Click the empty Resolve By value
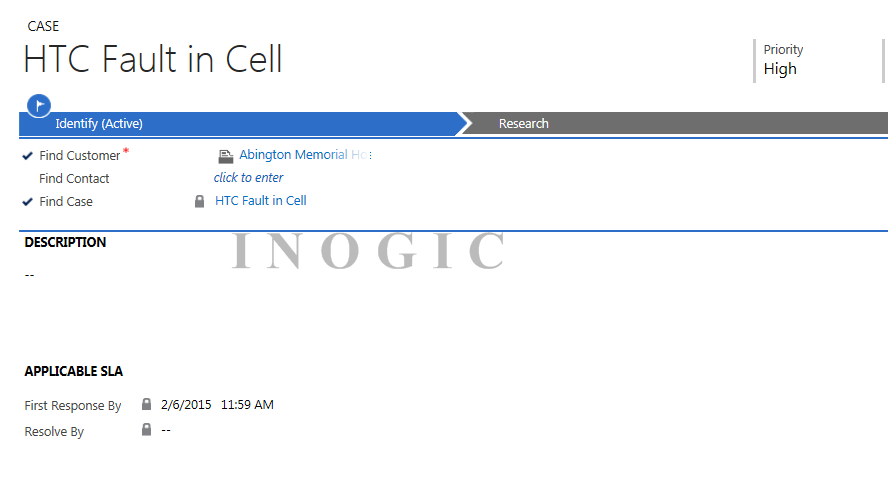The image size is (888, 489). point(166,430)
